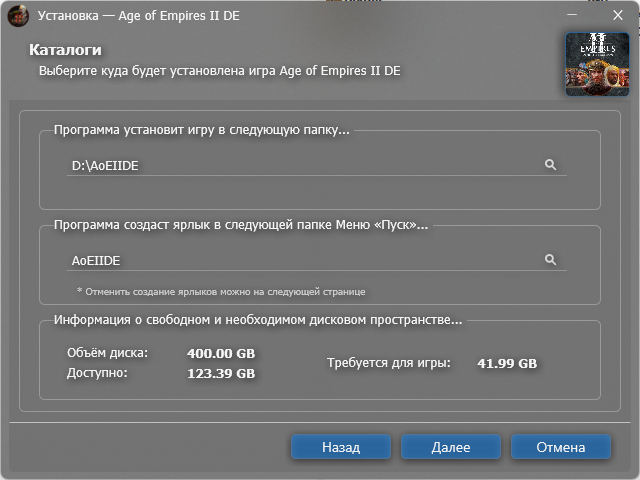This screenshot has width=640, height=480.
Task: Proceed by pressing the Далее button
Action: coord(451,447)
